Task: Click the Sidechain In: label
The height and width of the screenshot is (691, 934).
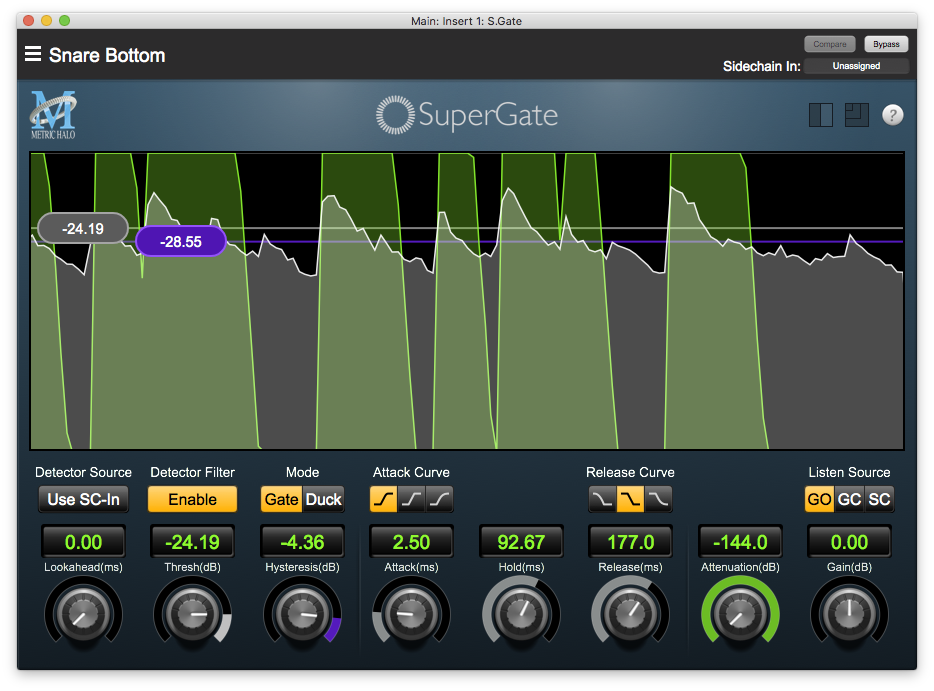Action: [761, 66]
